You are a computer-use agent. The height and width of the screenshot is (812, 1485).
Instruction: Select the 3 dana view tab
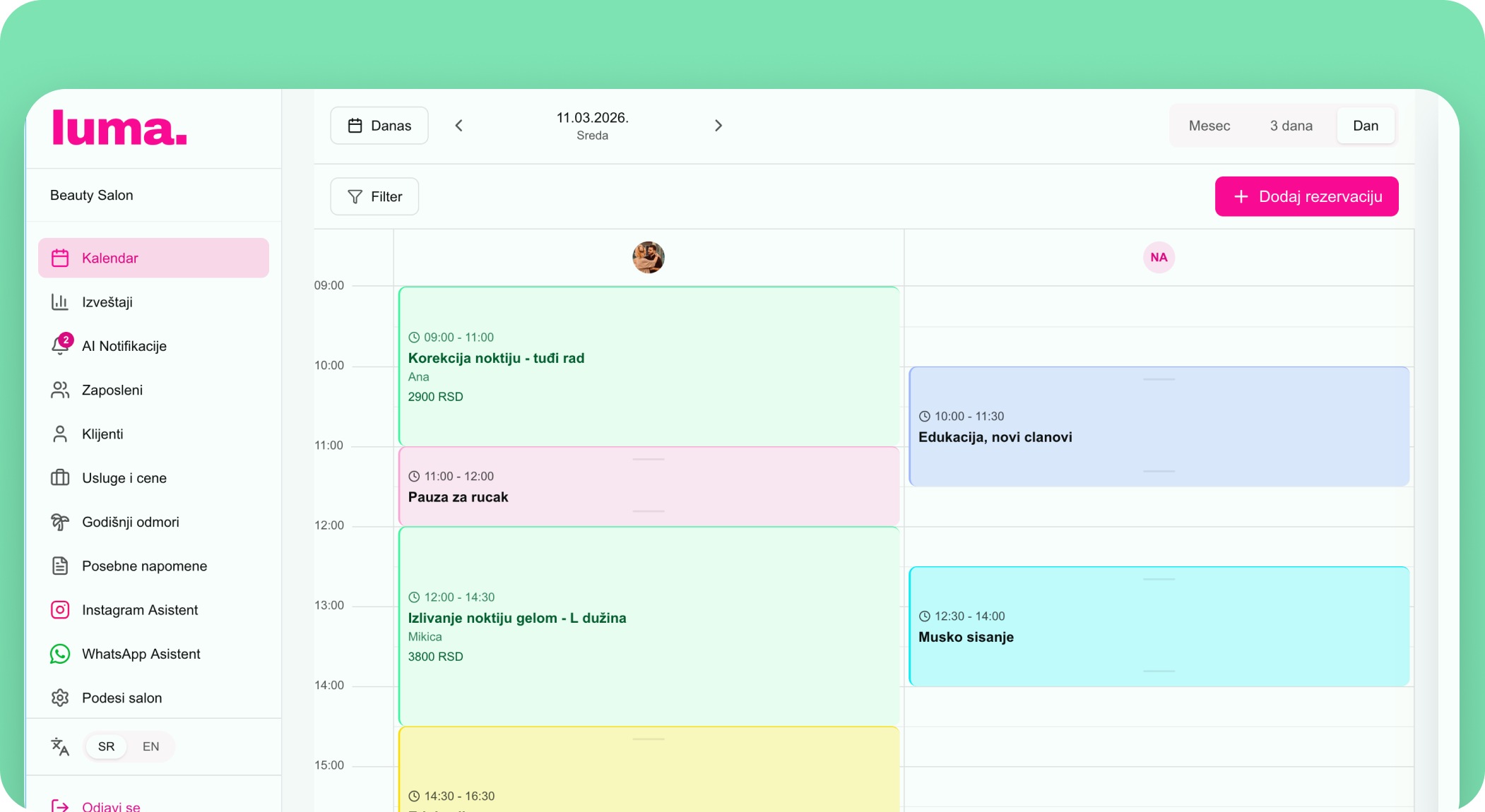(x=1291, y=126)
